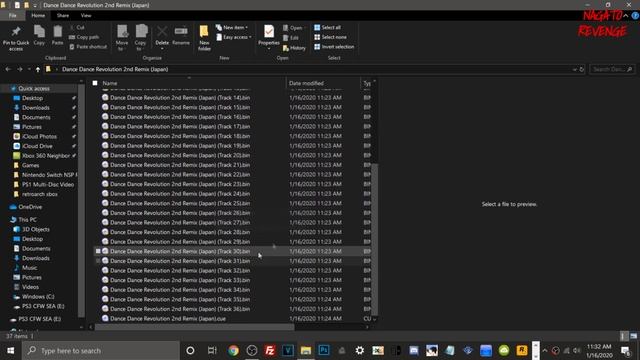Click the file list vertical scrollbar
Image resolution: width=640 pixels, height=360 pixels.
[375, 239]
